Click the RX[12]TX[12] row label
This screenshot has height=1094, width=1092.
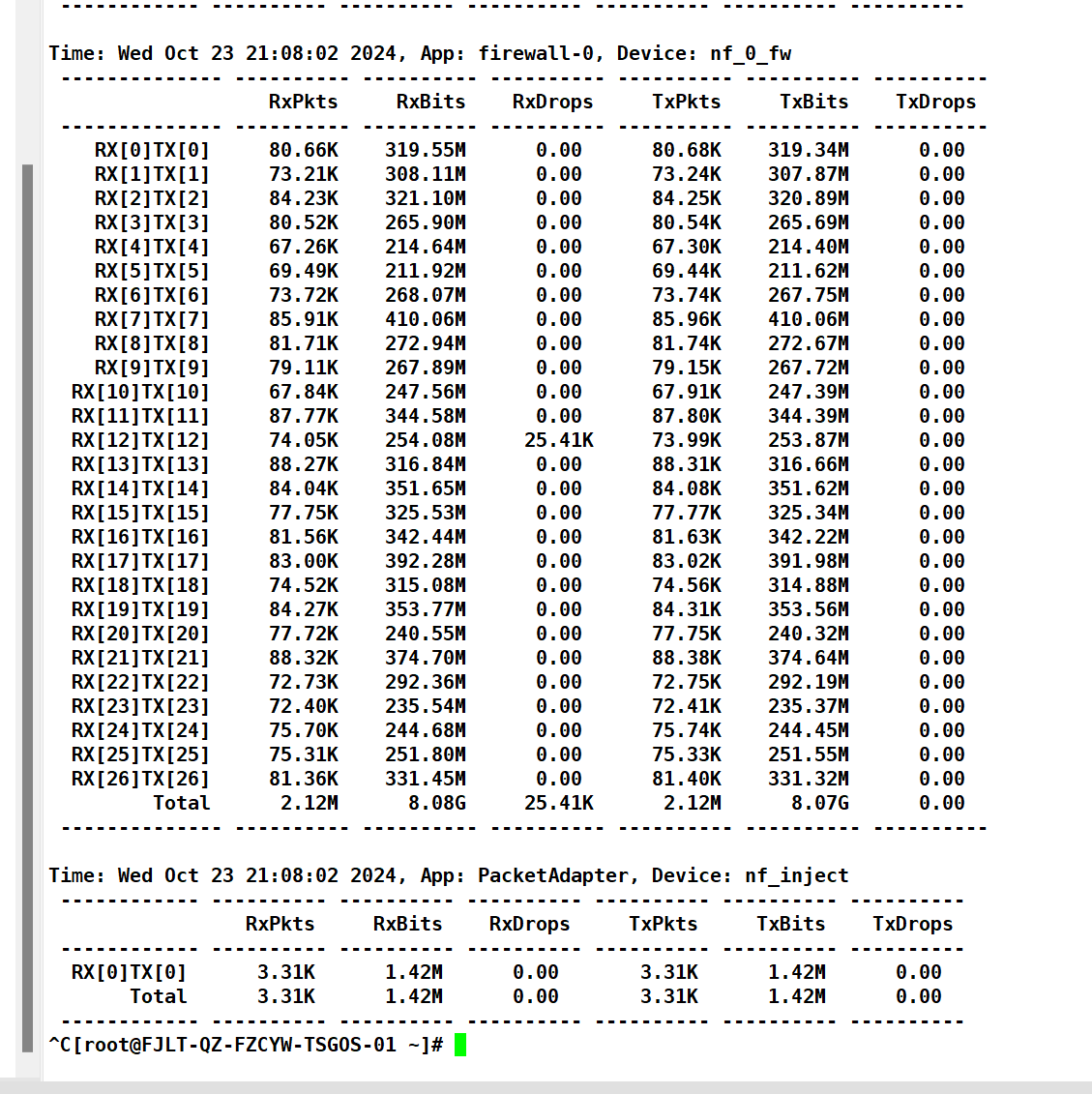point(140,440)
